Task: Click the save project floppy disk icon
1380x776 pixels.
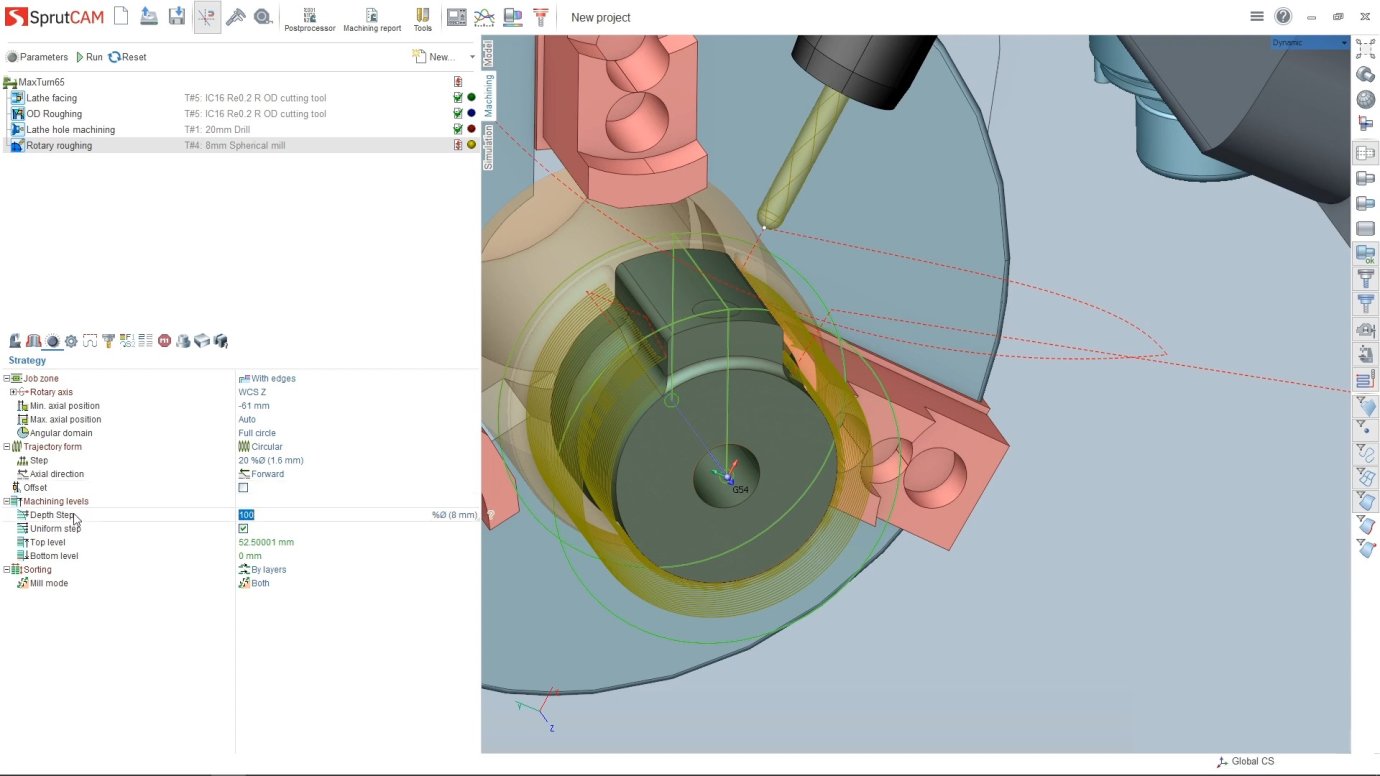Action: tap(177, 16)
